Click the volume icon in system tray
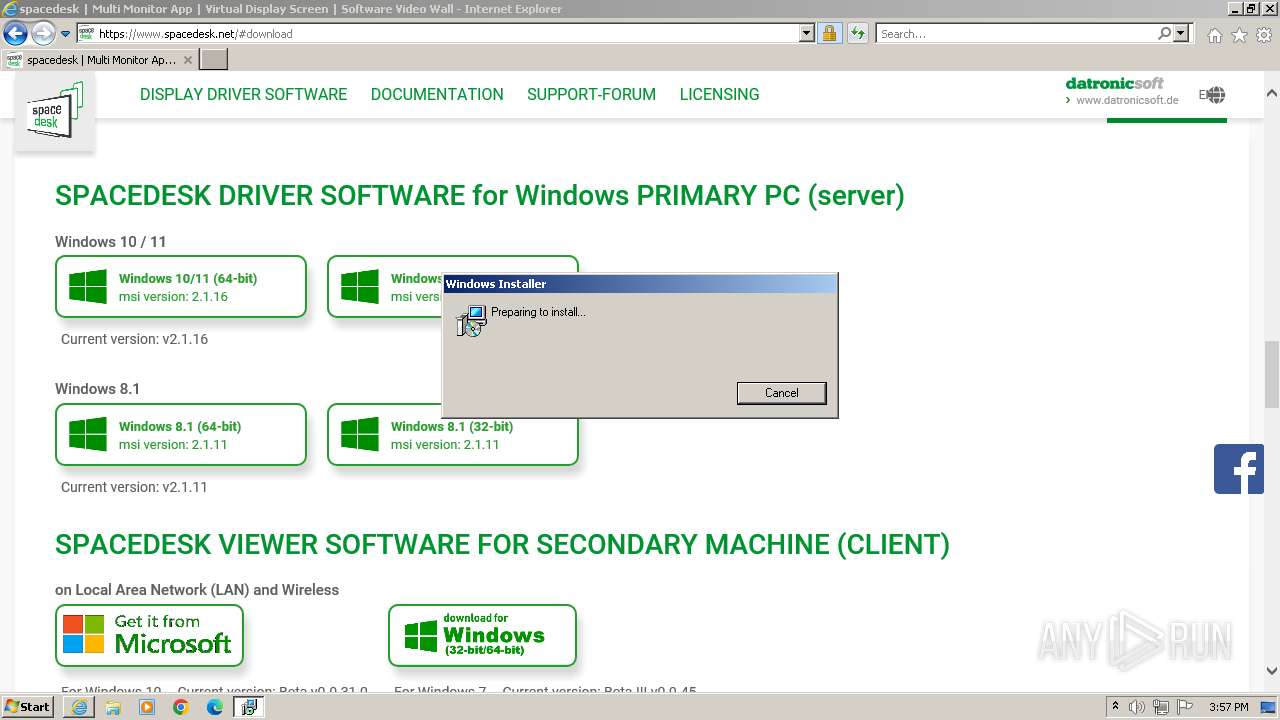 click(1137, 707)
